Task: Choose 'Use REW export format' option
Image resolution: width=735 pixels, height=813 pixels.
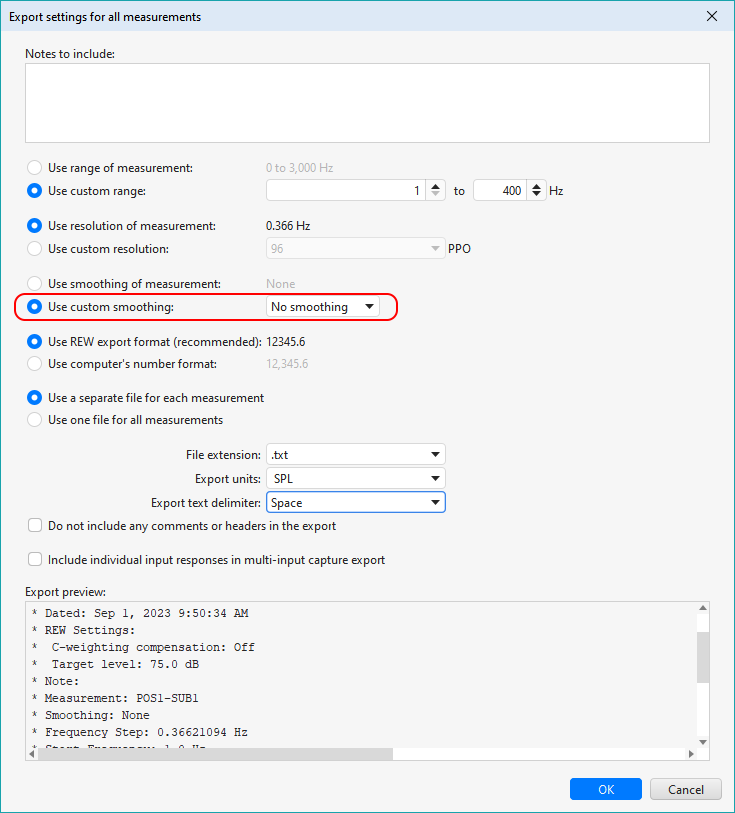Action: (x=34, y=342)
